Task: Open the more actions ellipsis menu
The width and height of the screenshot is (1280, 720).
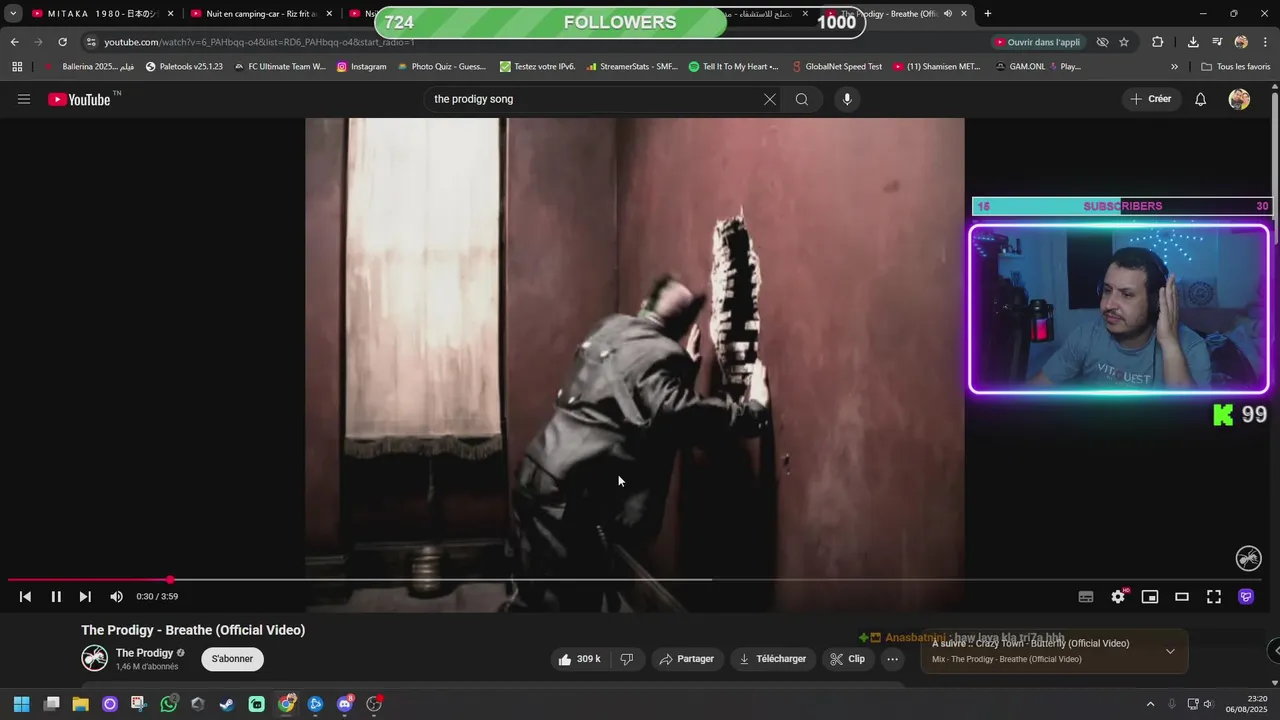Action: [893, 659]
